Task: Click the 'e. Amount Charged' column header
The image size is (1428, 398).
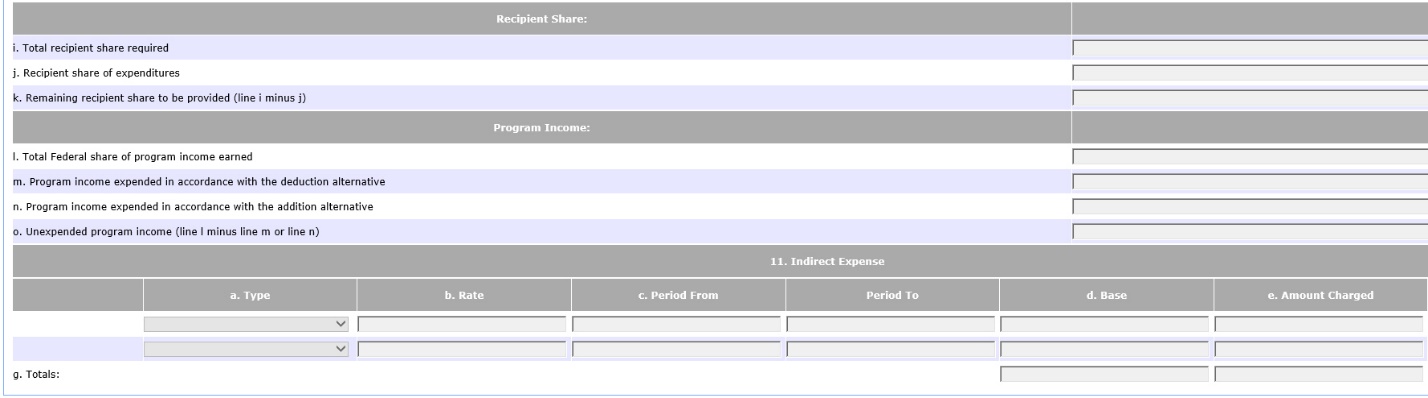Action: (x=1321, y=295)
